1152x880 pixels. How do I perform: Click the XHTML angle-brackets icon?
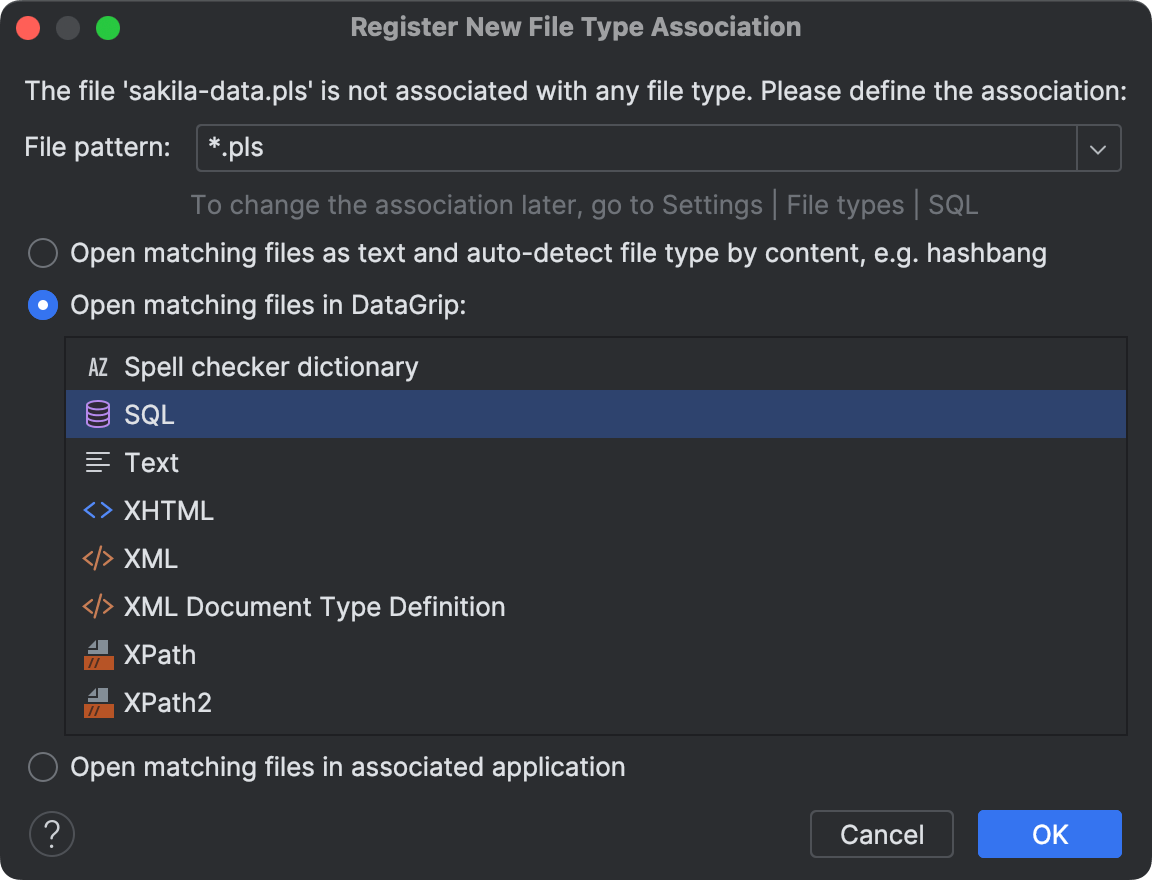click(96, 510)
